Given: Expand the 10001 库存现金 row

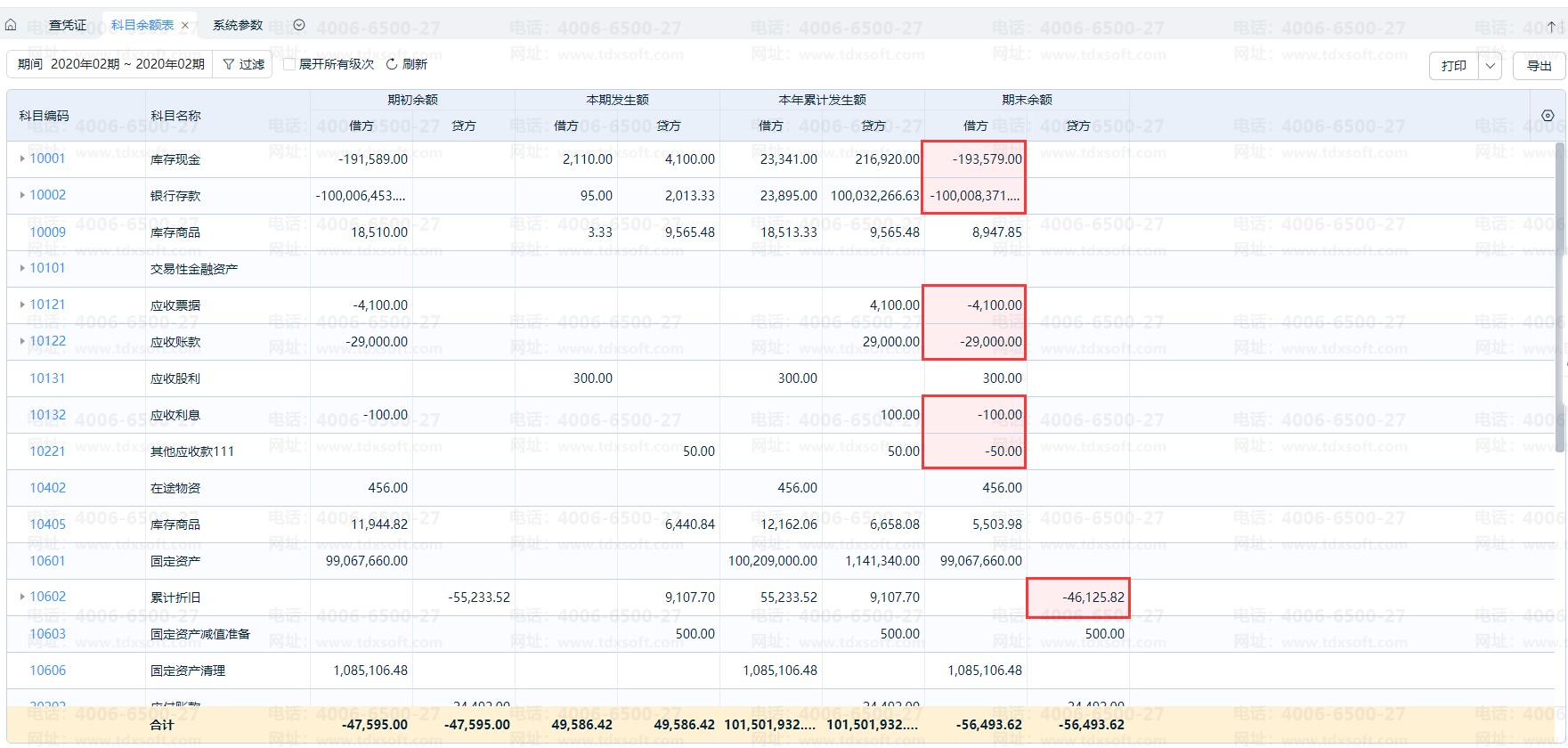Looking at the screenshot, I should pyautogui.click(x=22, y=159).
